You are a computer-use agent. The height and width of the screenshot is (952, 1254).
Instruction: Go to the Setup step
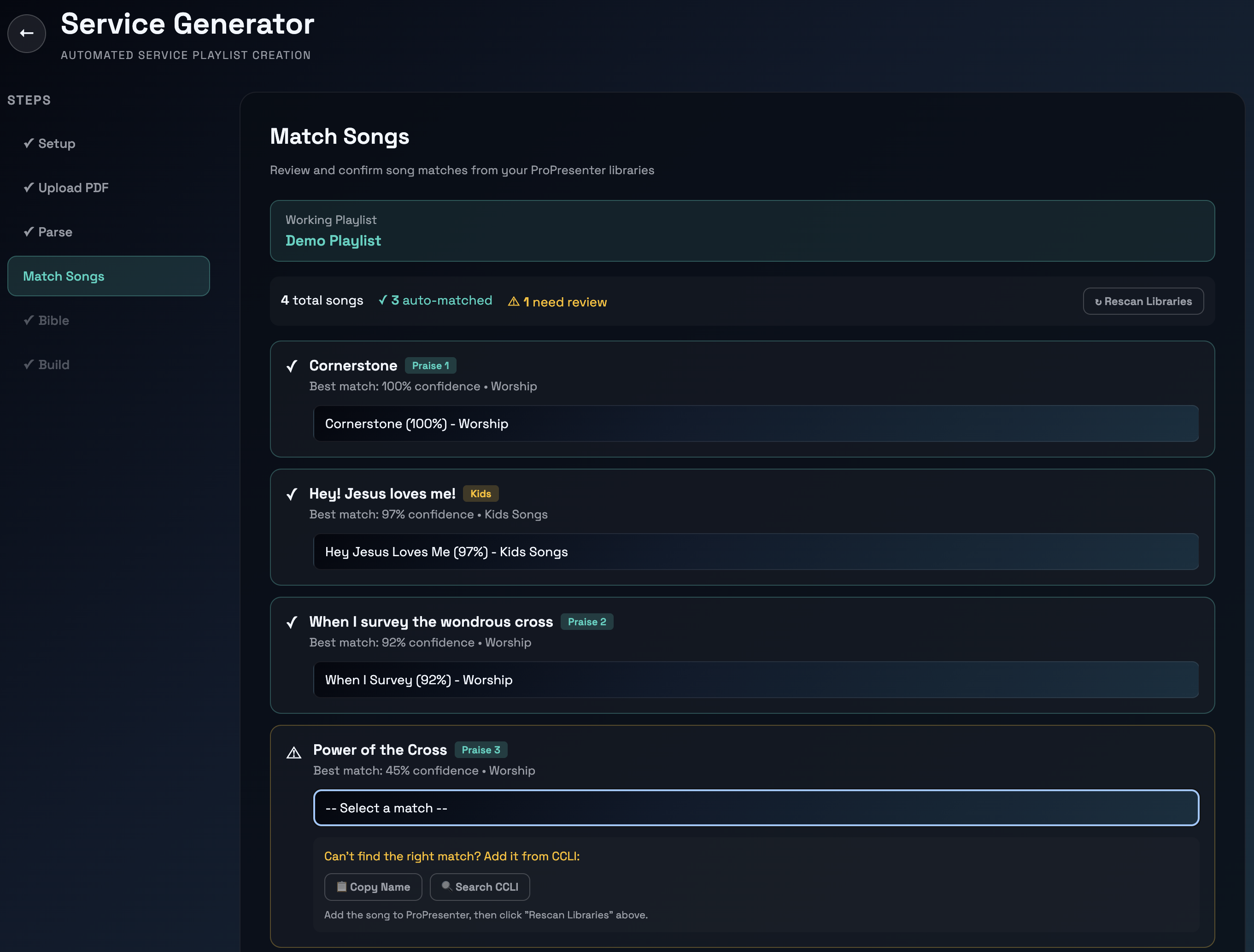[x=56, y=143]
